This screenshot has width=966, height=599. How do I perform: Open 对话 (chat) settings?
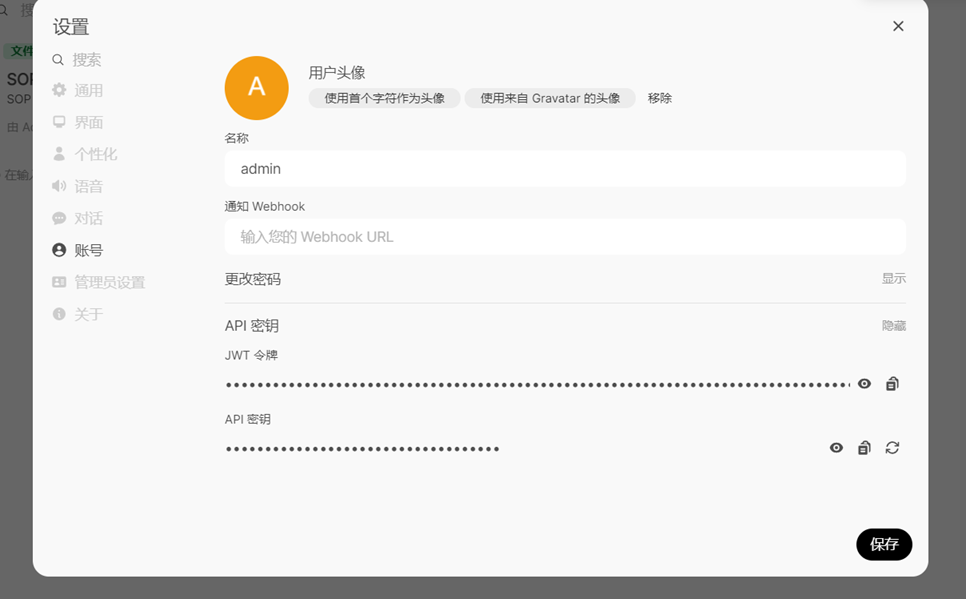tap(88, 218)
